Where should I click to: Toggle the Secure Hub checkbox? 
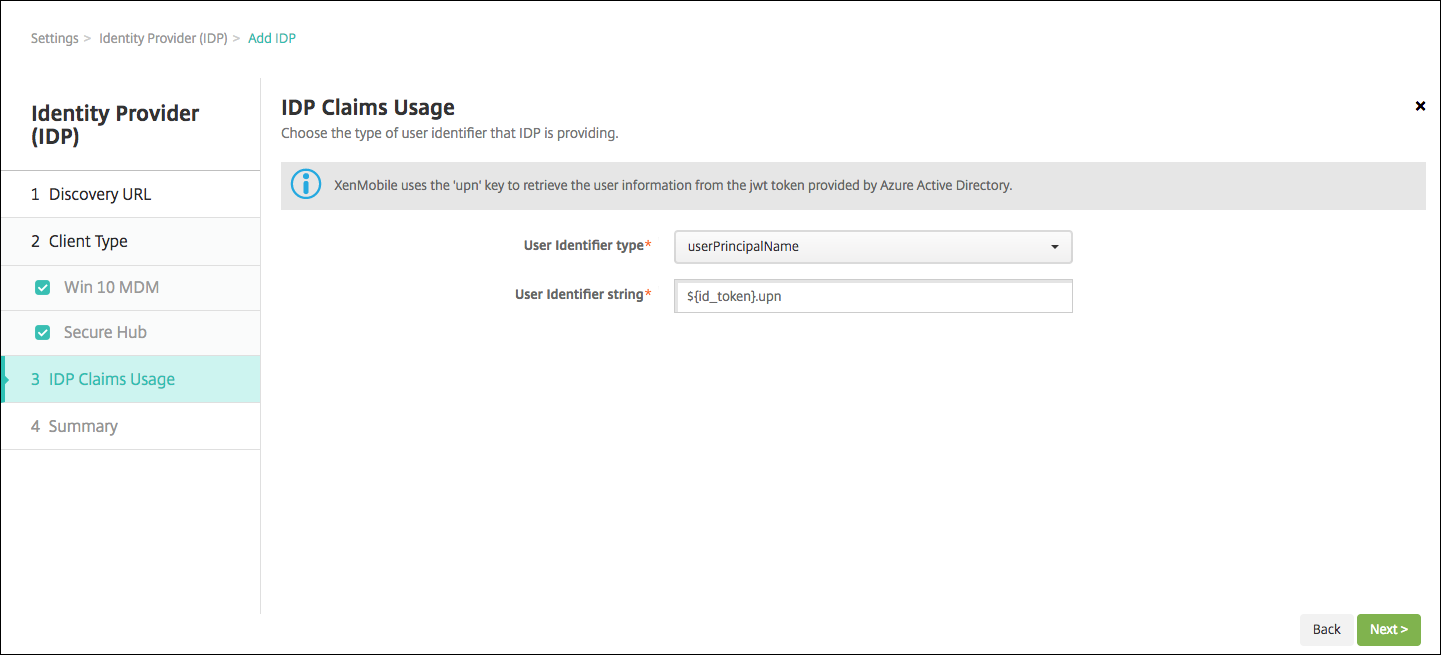(x=43, y=333)
